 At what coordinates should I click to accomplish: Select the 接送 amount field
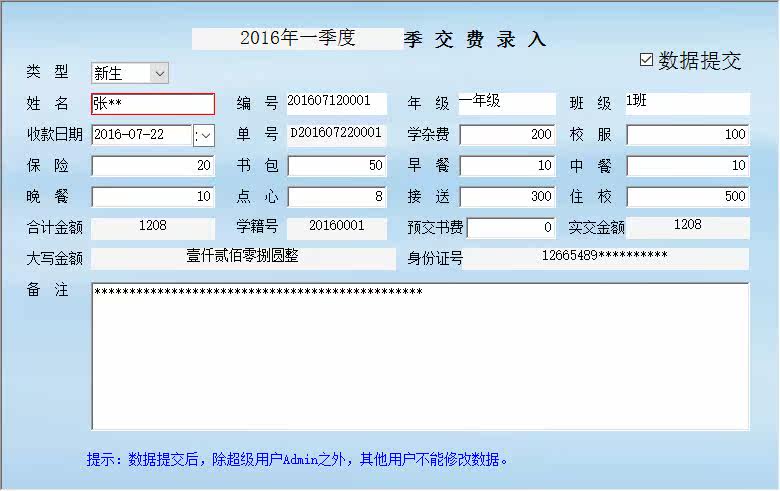click(507, 196)
